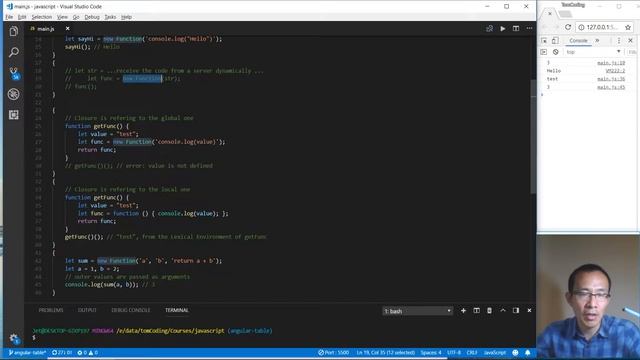Click the Port 5500 live server status

tap(334, 353)
